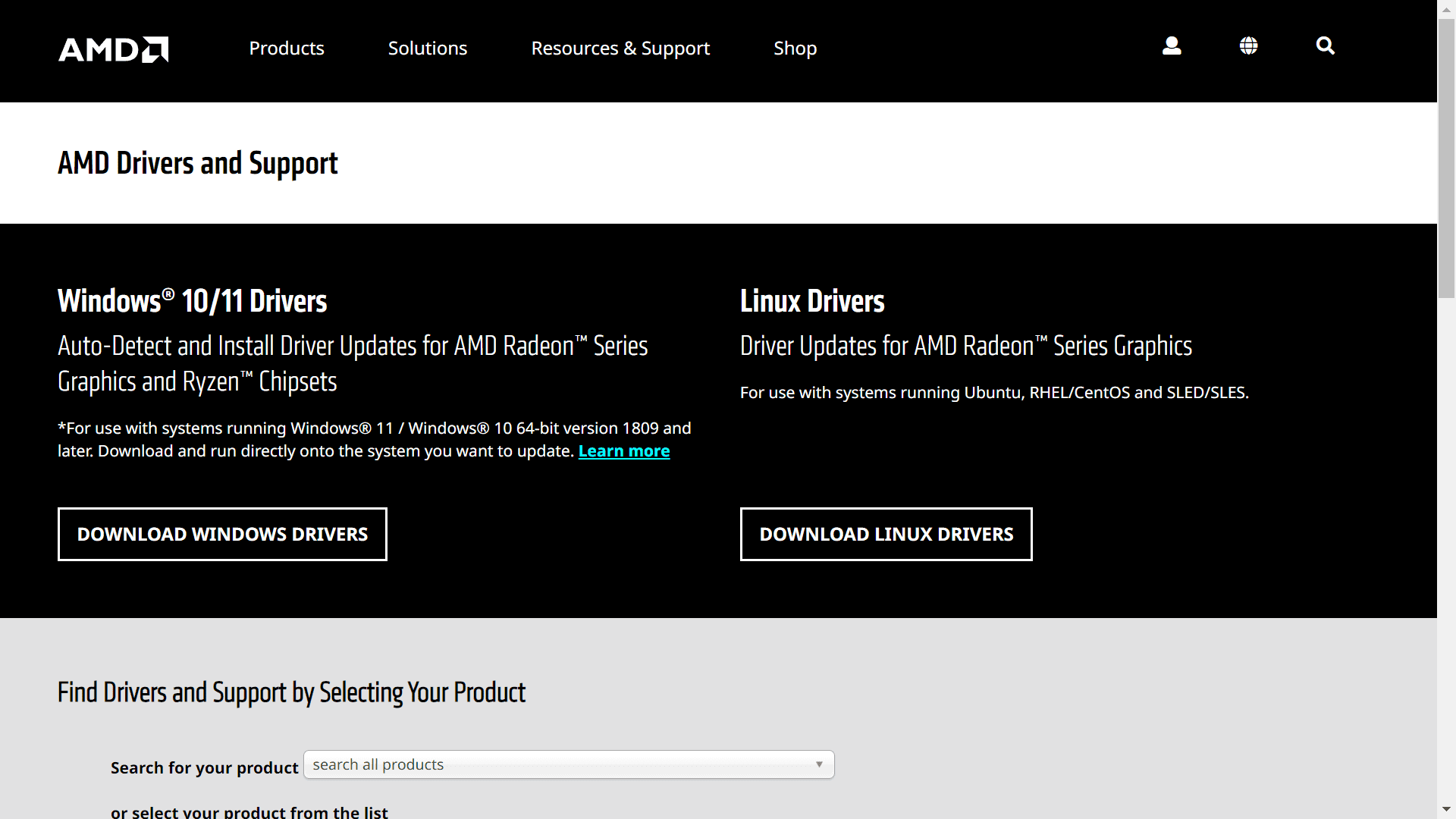Click Download Linux Drivers button
Screen dimensions: 1456x819
pos(886,534)
